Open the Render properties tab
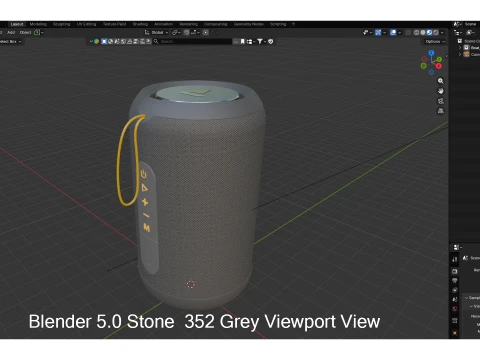Screen dimensions: 480x360 point(455,272)
